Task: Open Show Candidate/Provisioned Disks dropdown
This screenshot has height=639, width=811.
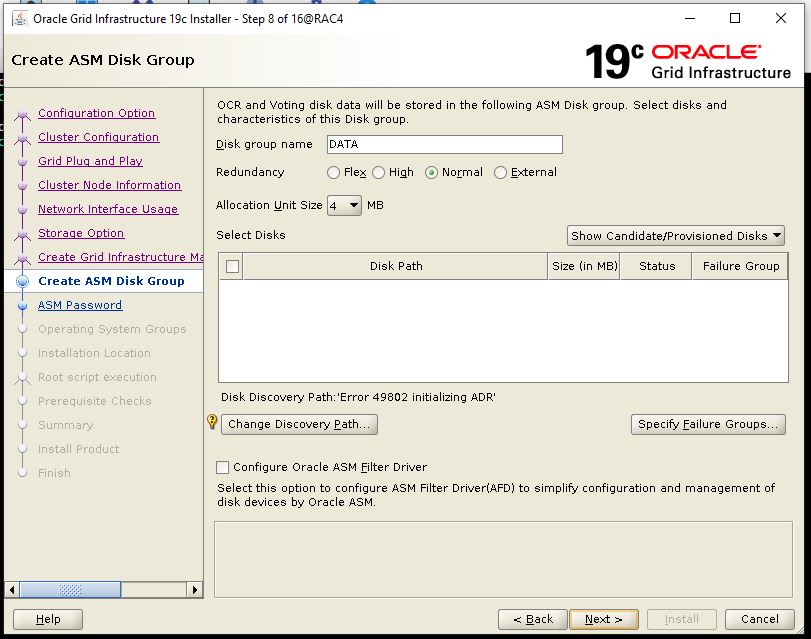Action: pyautogui.click(x=675, y=236)
